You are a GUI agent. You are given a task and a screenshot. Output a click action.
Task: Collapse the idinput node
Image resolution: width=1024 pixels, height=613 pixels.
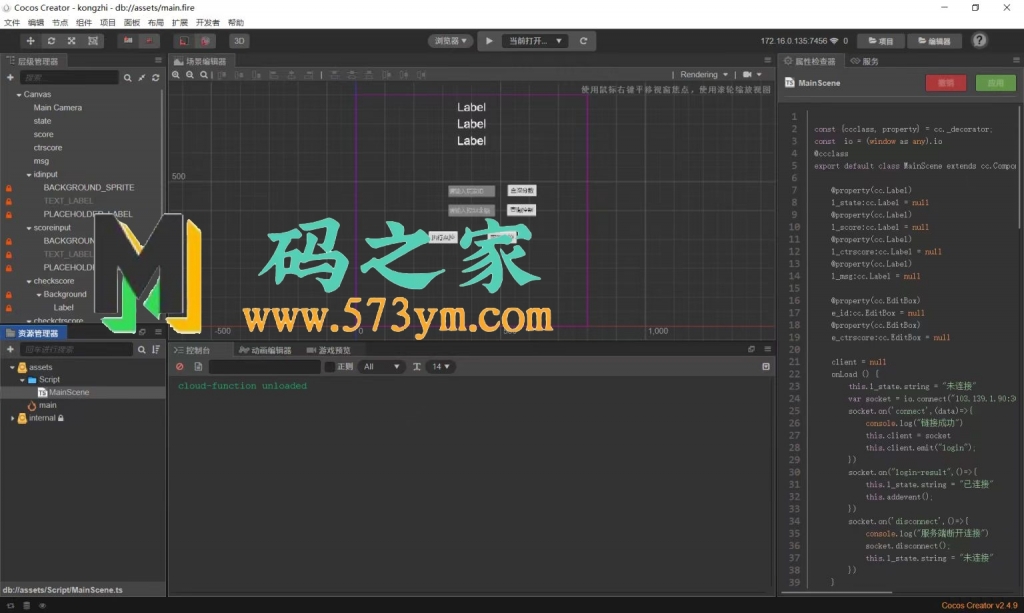coord(29,175)
